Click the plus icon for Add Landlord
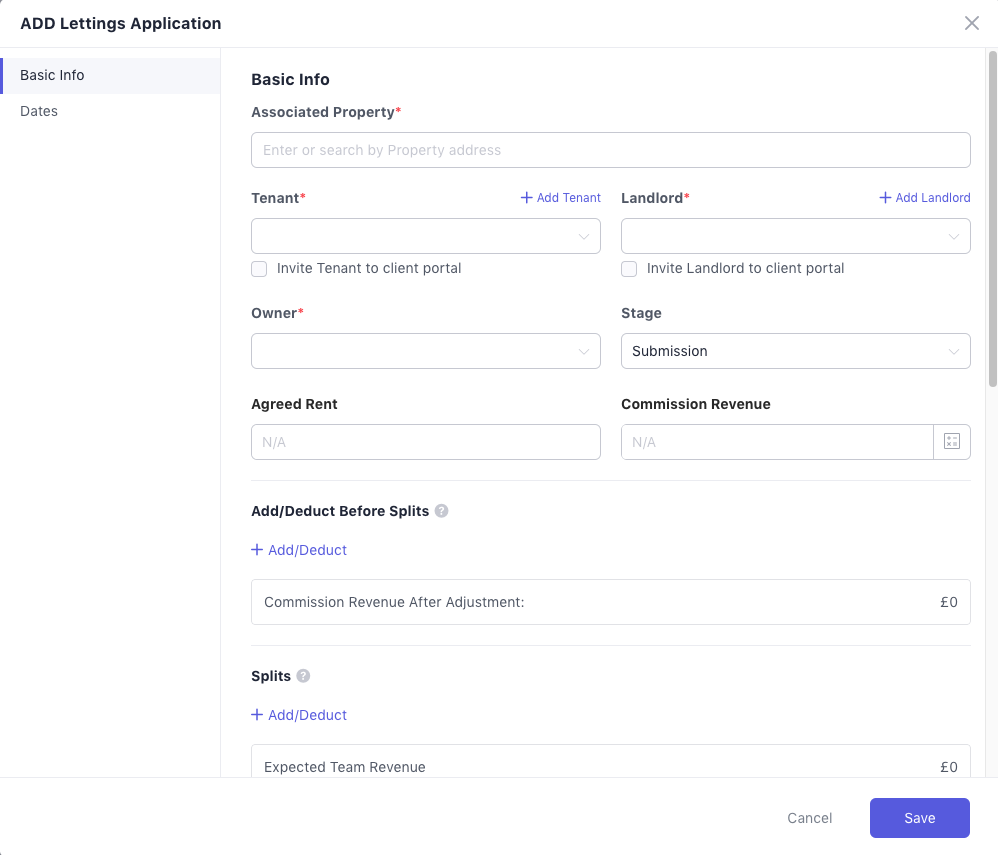The image size is (998, 855). pyautogui.click(x=885, y=198)
